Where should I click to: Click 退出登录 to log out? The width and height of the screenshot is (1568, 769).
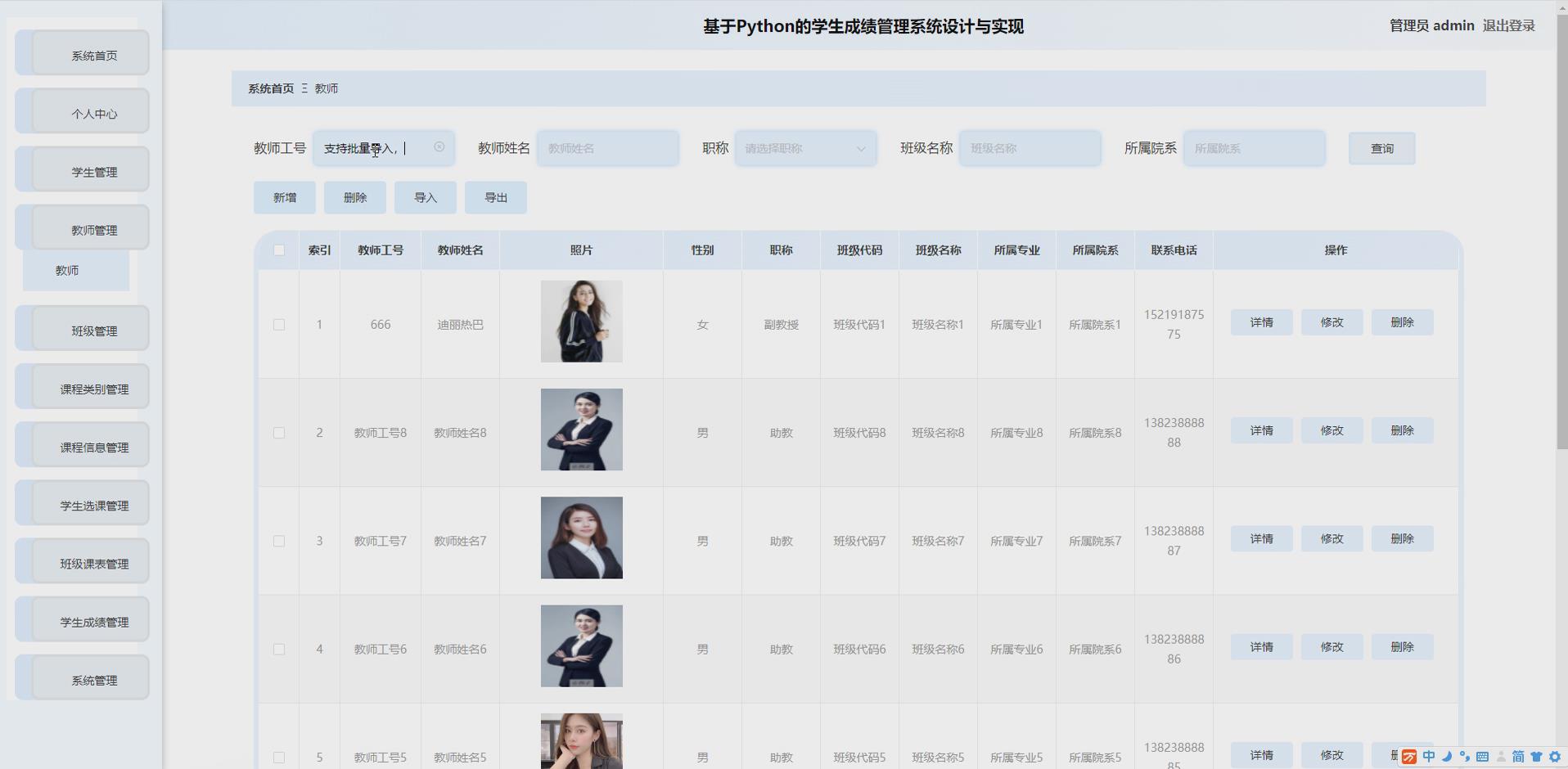coord(1508,25)
